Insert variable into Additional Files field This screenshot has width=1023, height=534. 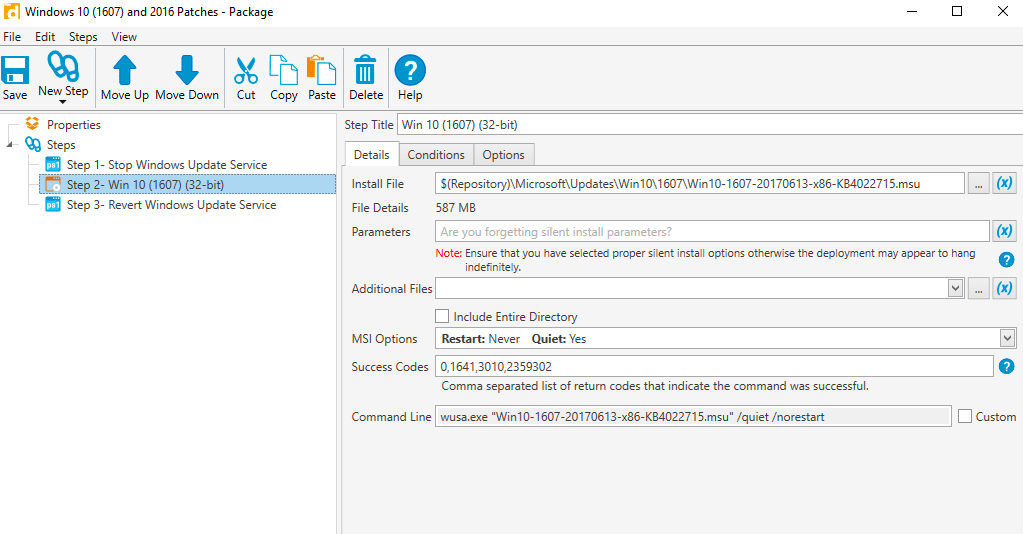(1005, 288)
